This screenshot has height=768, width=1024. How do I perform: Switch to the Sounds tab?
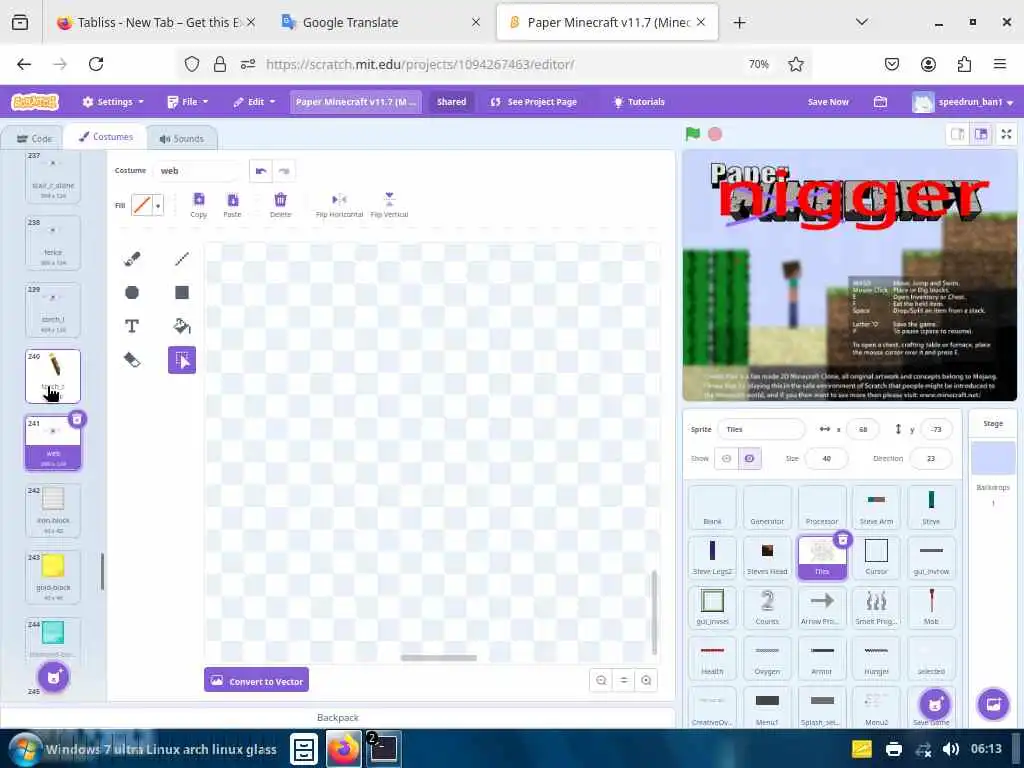point(182,138)
